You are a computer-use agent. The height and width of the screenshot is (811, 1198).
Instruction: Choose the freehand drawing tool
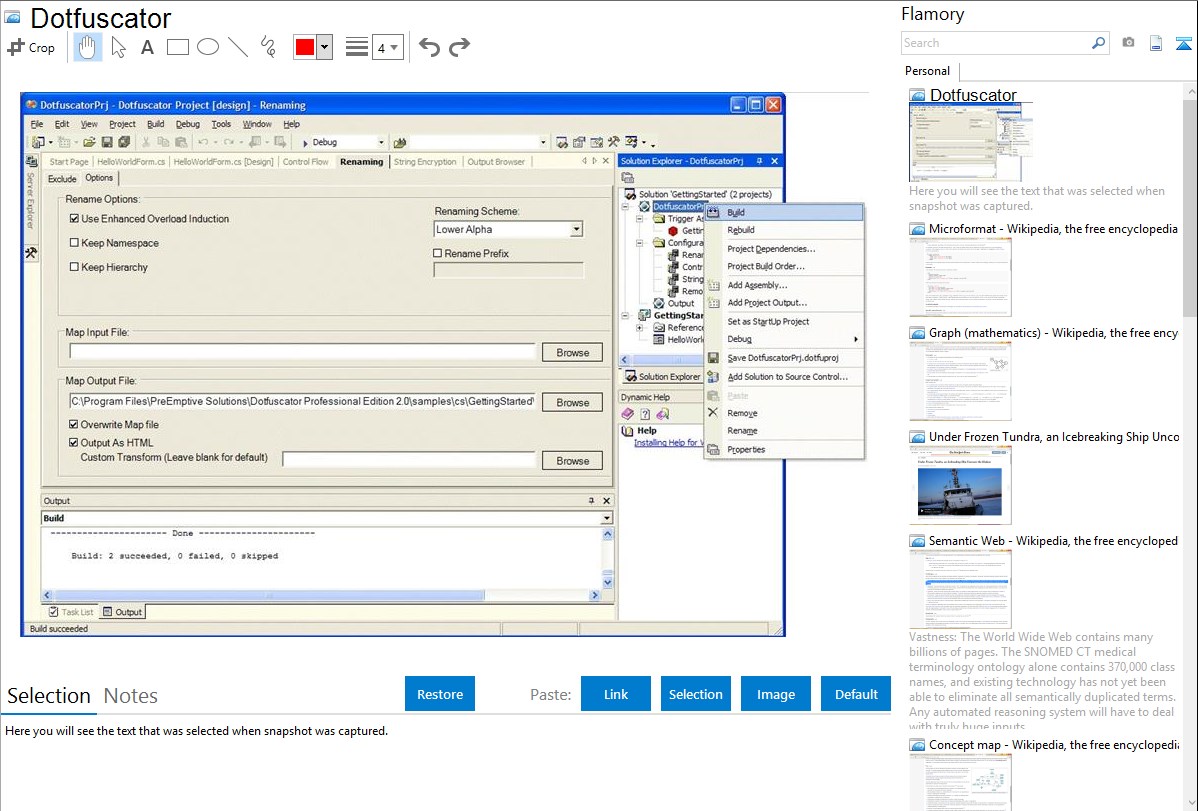[x=267, y=47]
